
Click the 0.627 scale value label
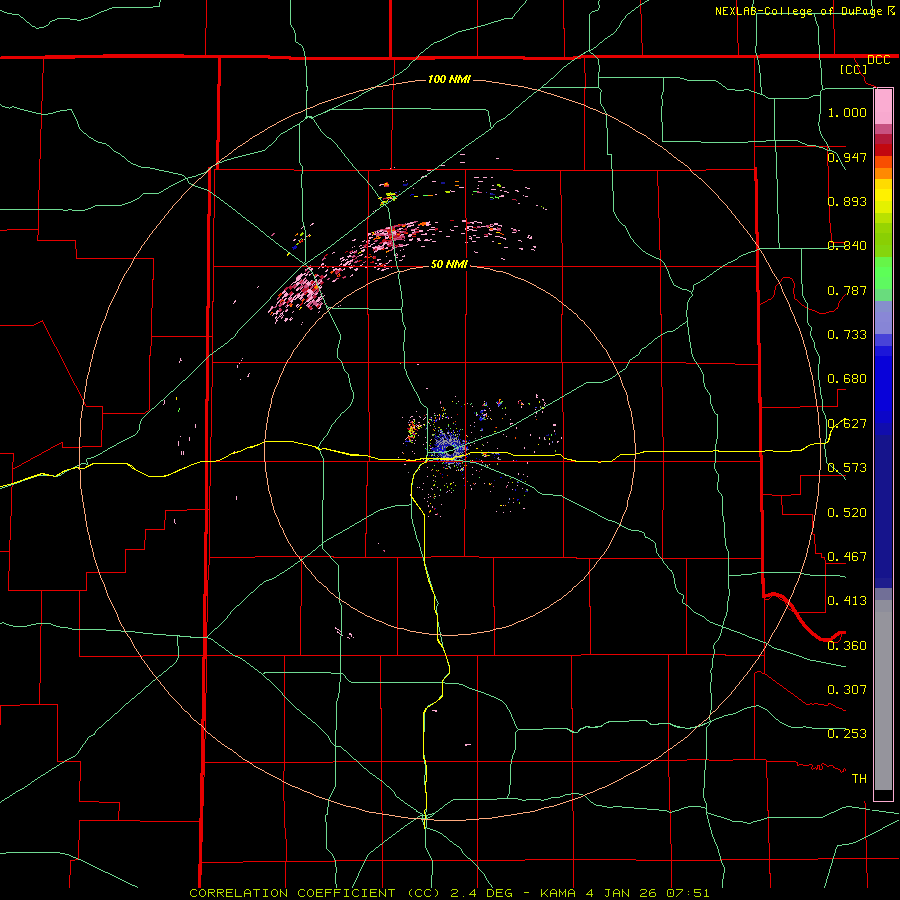(847, 423)
